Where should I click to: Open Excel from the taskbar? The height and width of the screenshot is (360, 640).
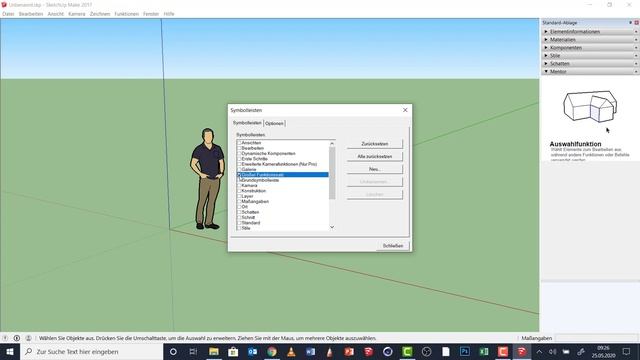pyautogui.click(x=484, y=351)
